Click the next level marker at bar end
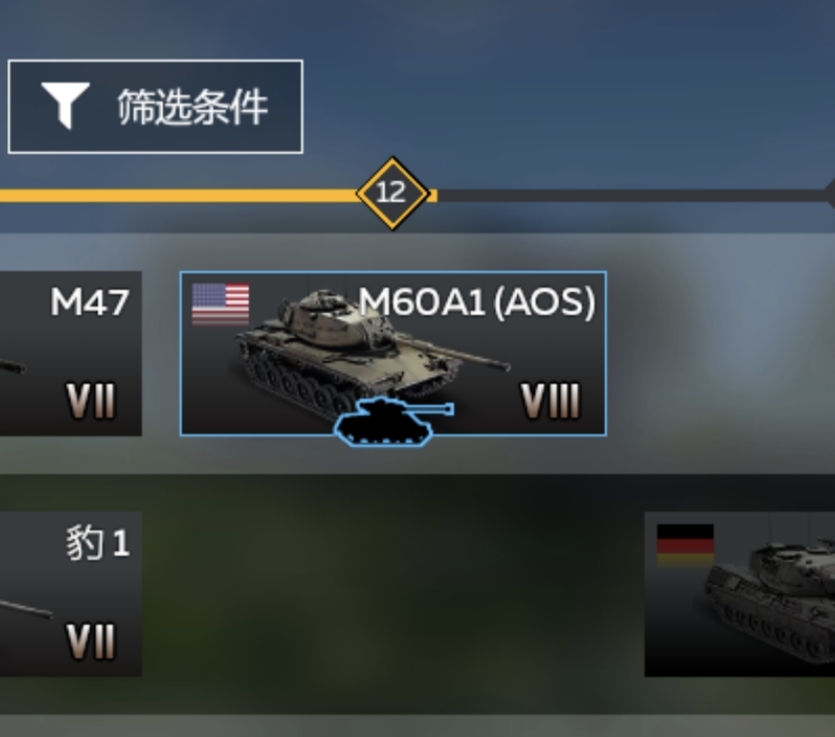Viewport: 835px width, 737px height. point(830,193)
